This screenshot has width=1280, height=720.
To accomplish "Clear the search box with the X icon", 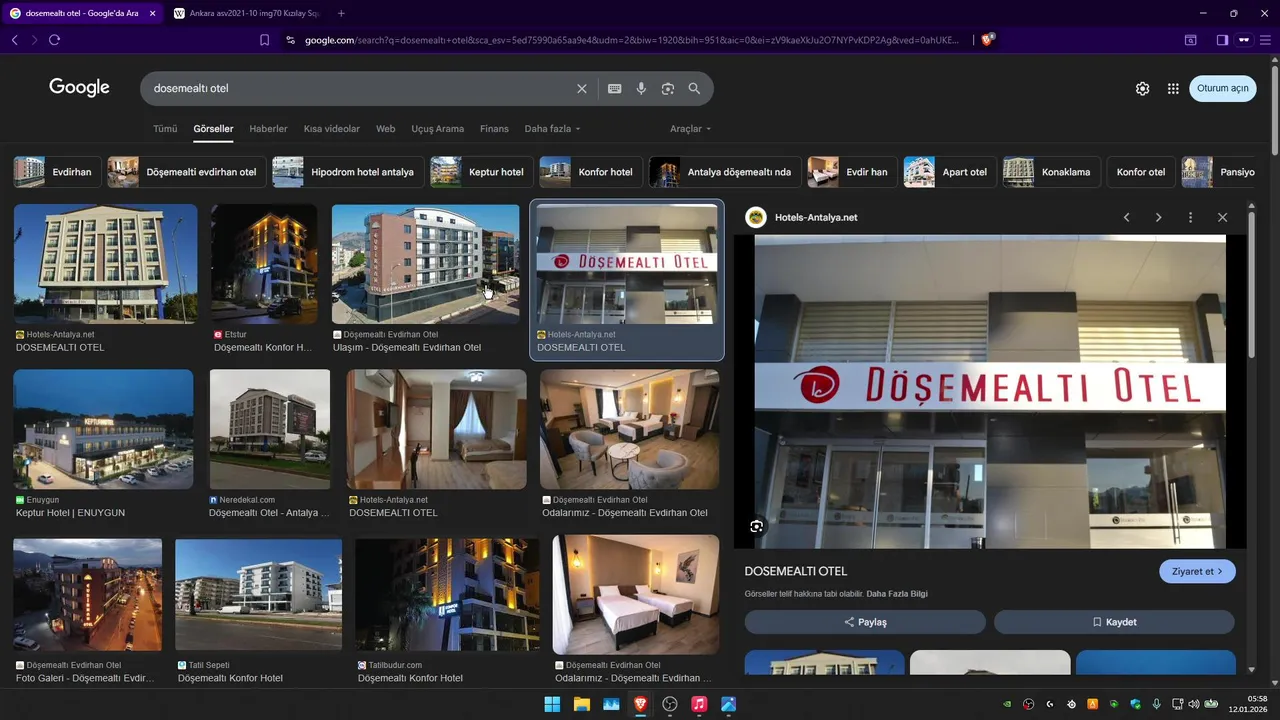I will pos(582,89).
